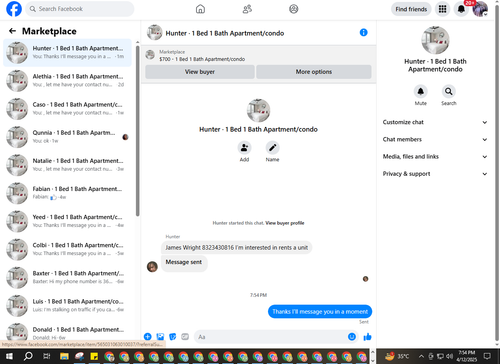Screen dimensions: 500x364
Task: Expand Media, files and links section
Action: coord(435,157)
